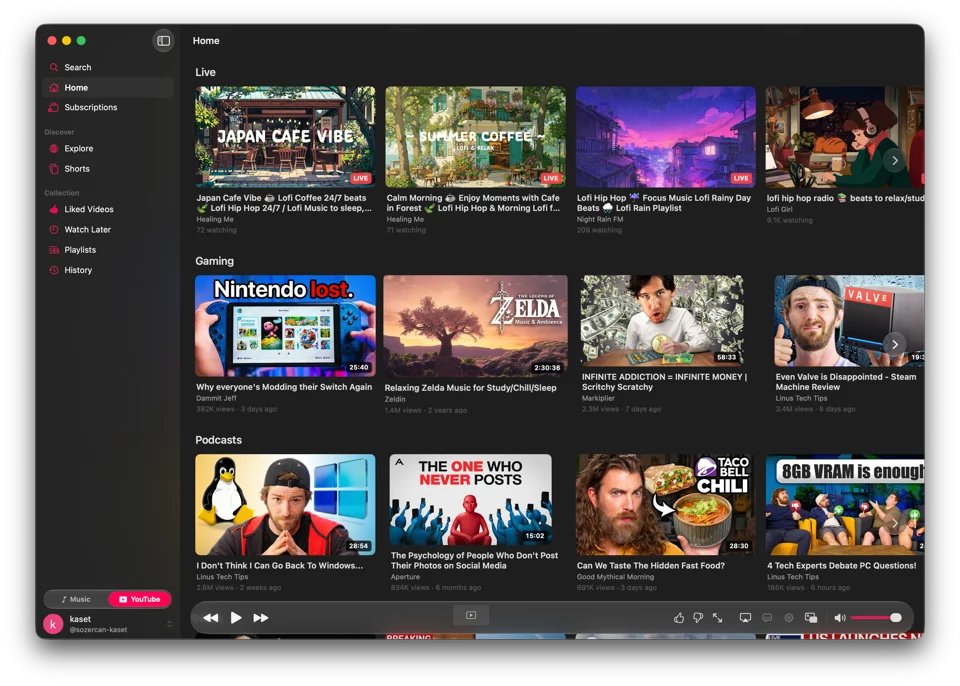Open the Dammit Jeff channel link
This screenshot has width=960, height=686.
tap(216, 398)
